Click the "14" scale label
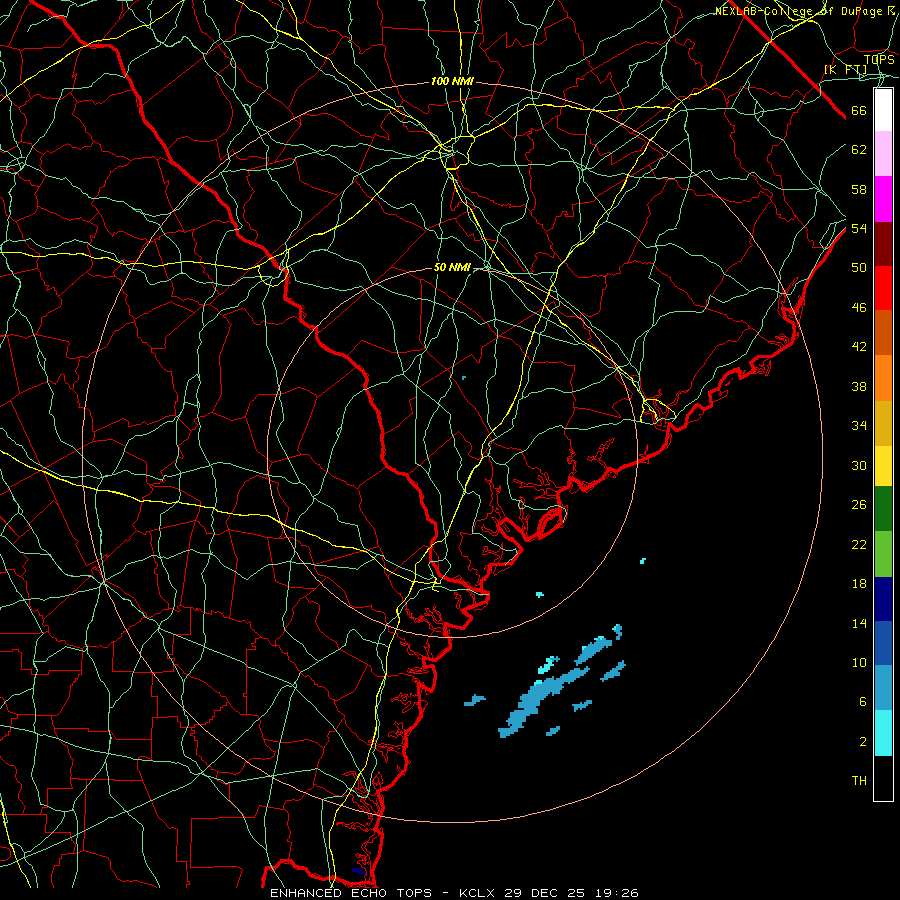 pos(859,623)
